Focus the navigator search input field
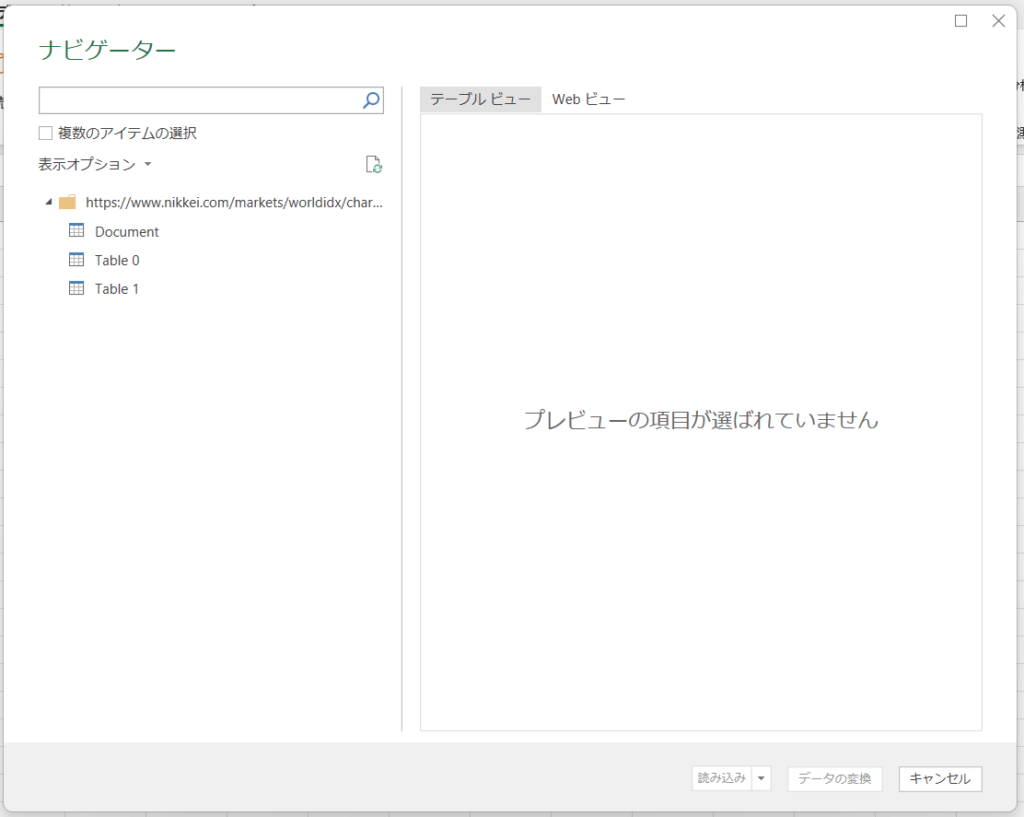The height and width of the screenshot is (817, 1024). click(199, 100)
